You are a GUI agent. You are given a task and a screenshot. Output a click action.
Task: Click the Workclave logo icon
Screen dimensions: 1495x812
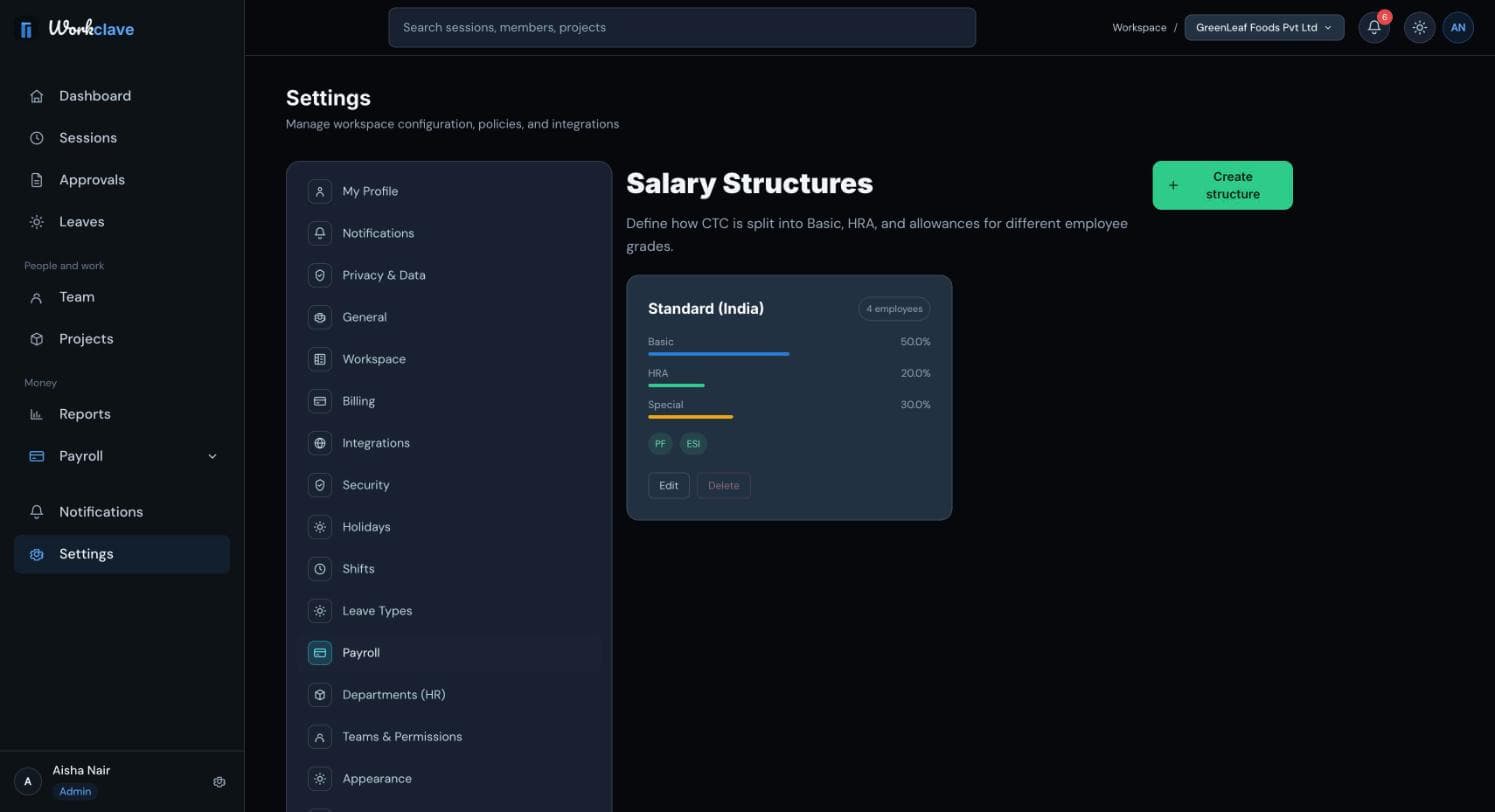(26, 30)
